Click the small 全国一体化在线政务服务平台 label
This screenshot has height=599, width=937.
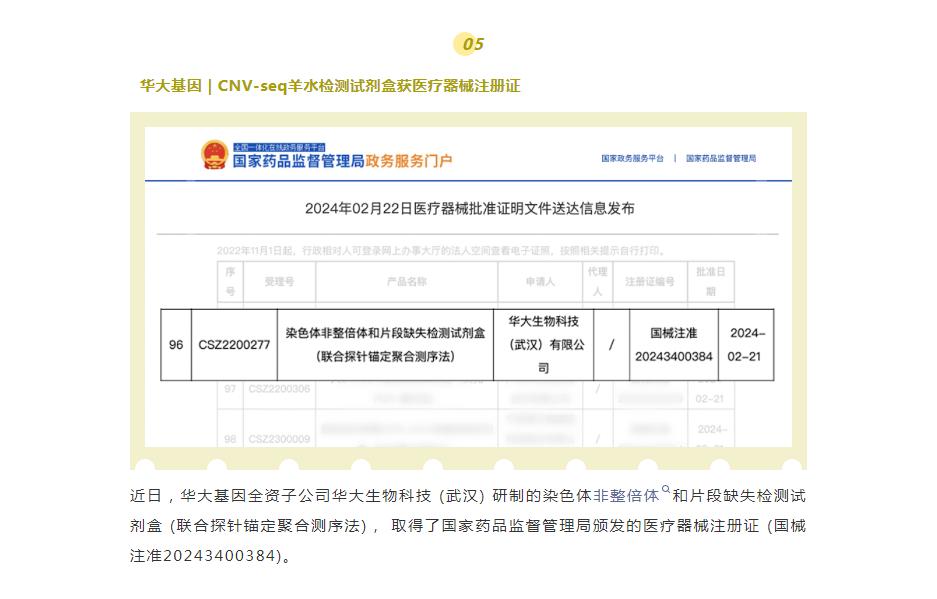coord(279,147)
